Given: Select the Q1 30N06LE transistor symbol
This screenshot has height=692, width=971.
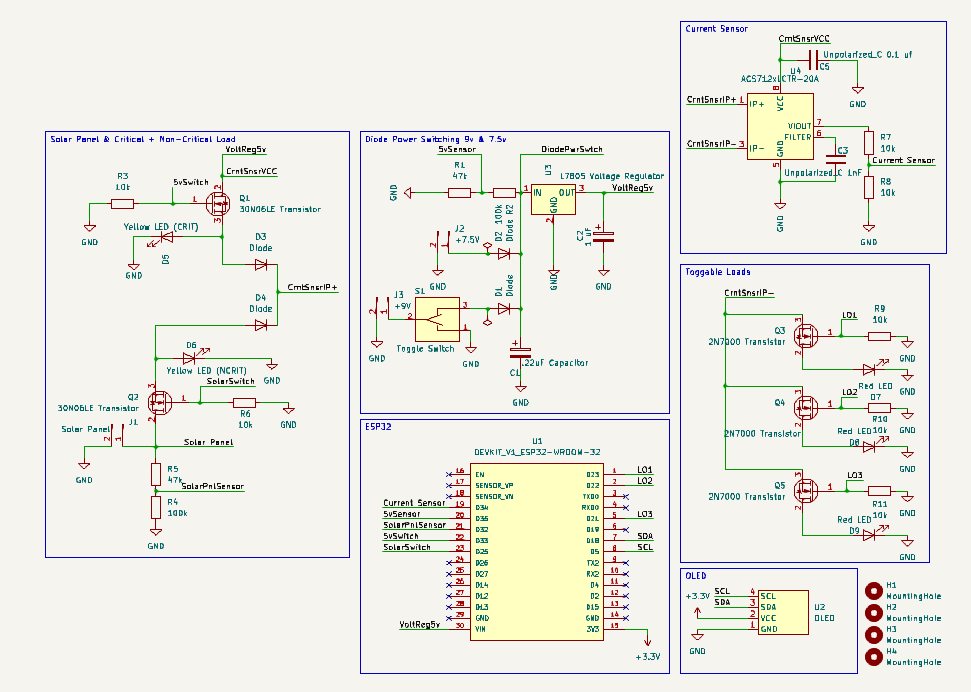Looking at the screenshot, I should [217, 202].
